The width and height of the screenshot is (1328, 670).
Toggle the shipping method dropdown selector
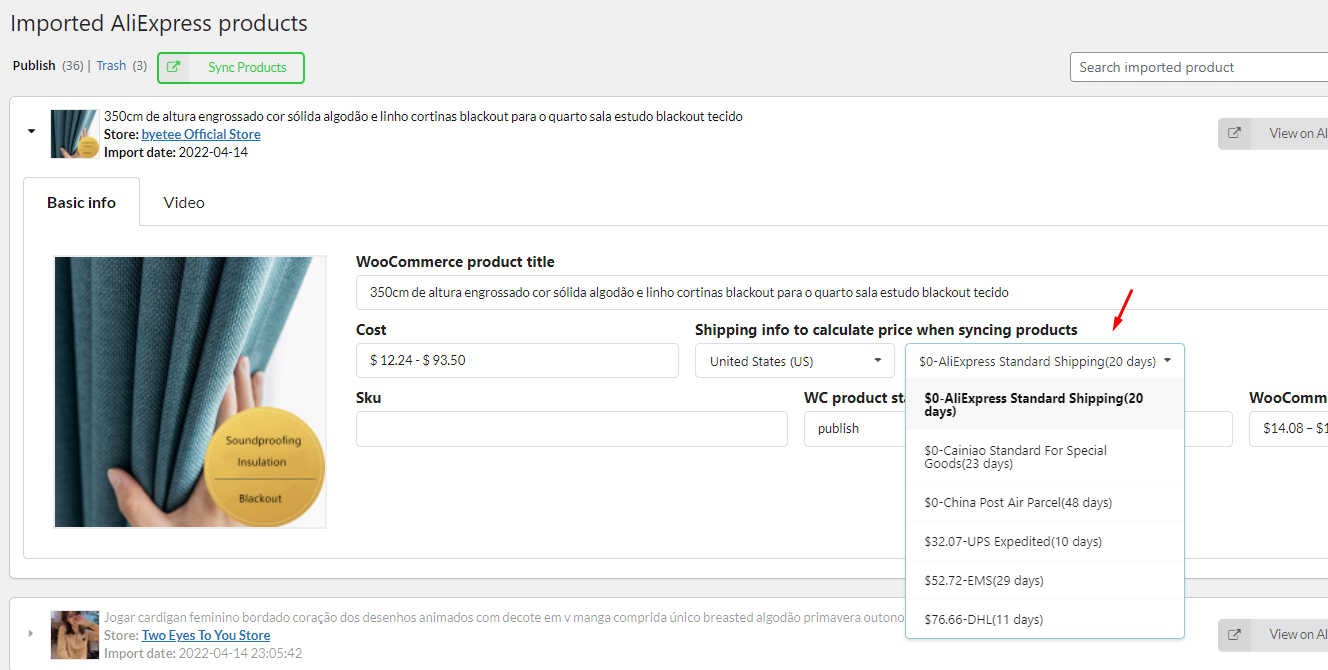tap(1045, 361)
